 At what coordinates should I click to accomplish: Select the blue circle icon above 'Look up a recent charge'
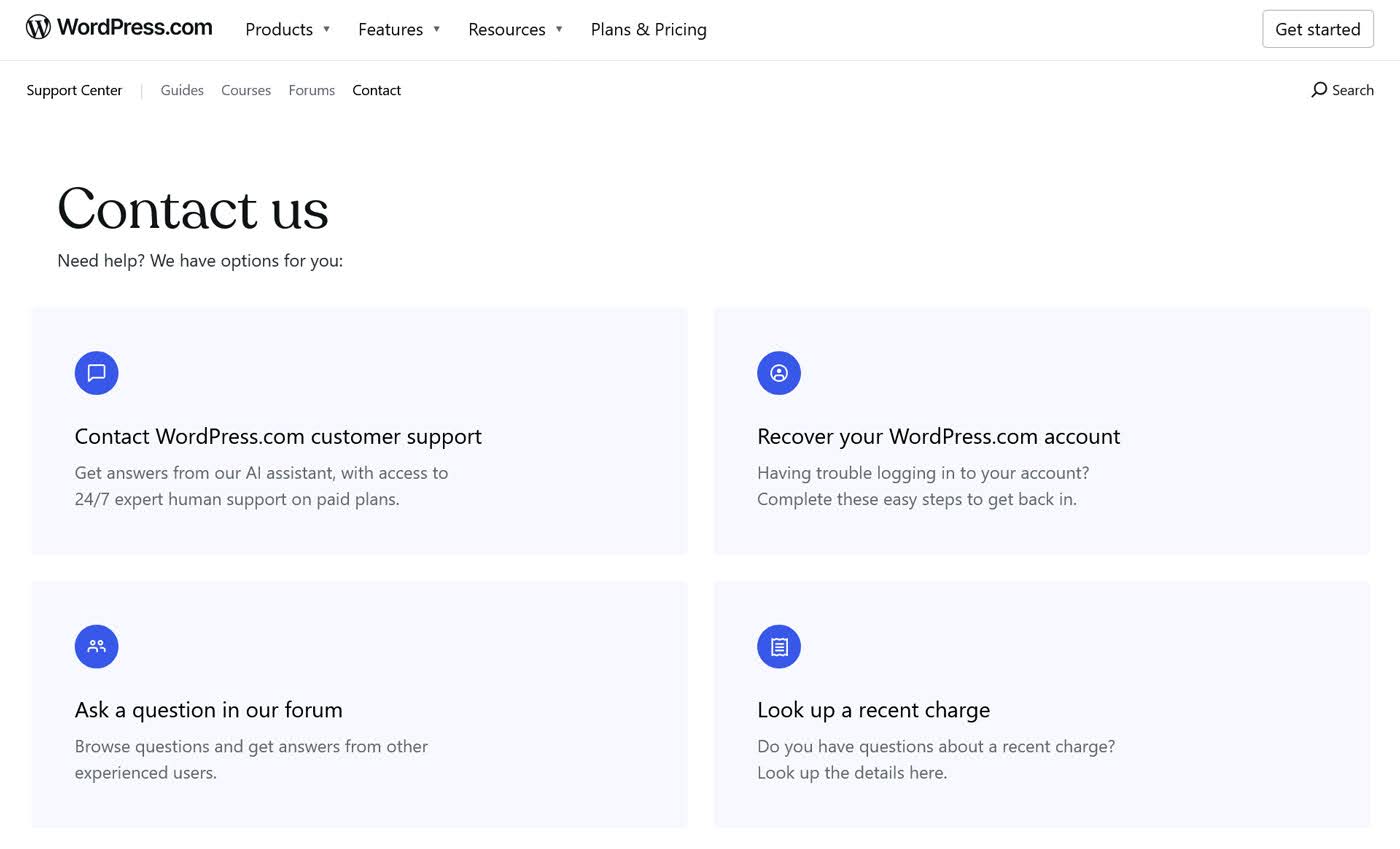point(779,646)
